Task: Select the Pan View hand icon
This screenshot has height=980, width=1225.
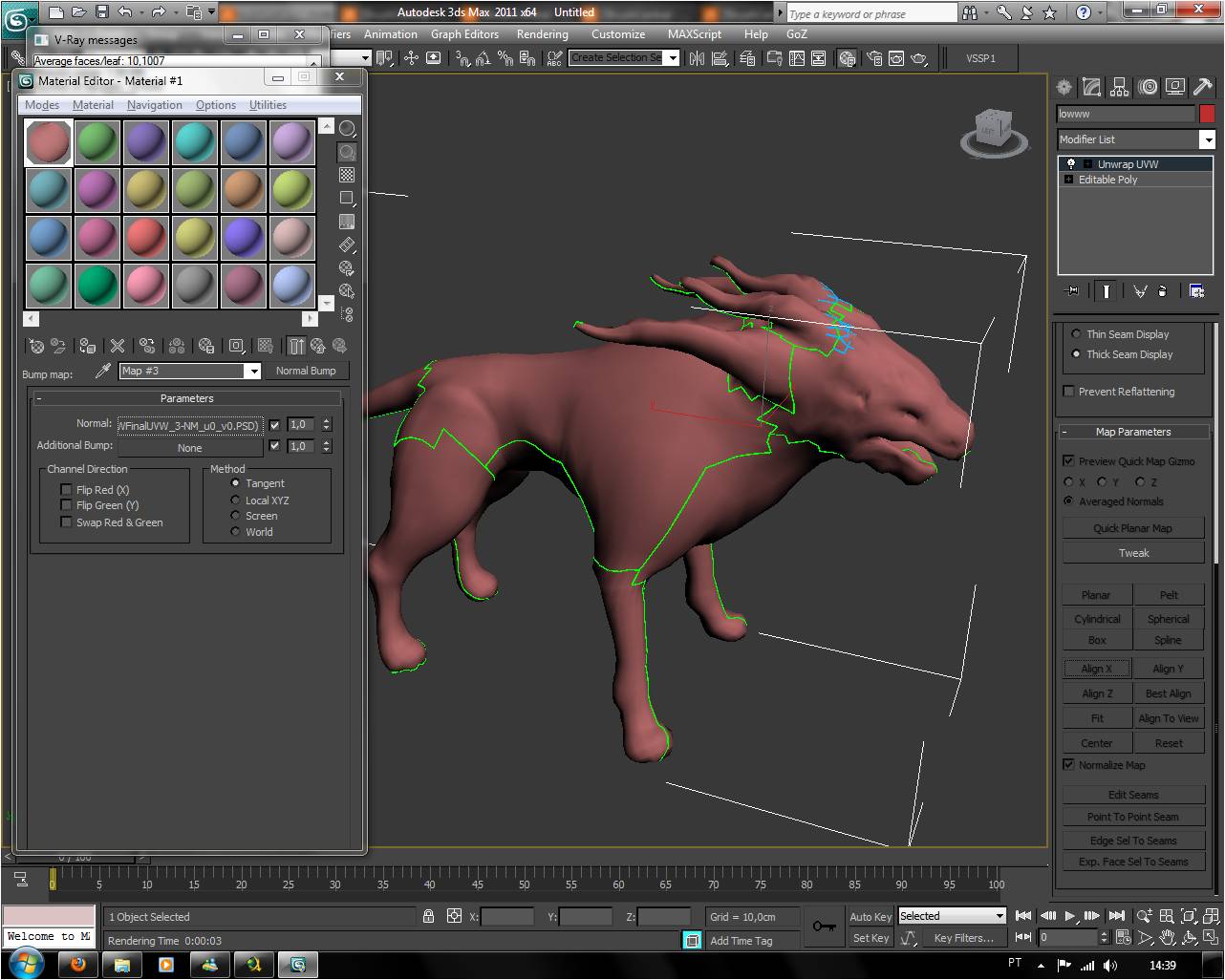Action: click(x=1169, y=938)
